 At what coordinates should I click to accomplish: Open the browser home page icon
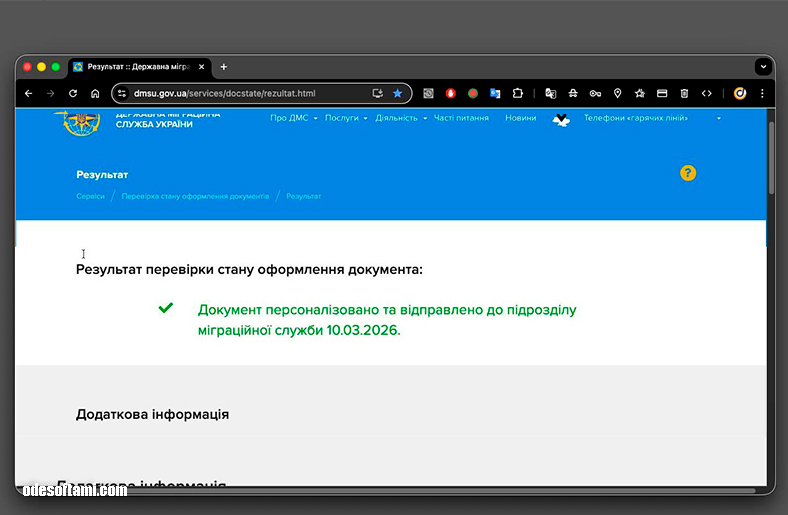pyautogui.click(x=95, y=93)
